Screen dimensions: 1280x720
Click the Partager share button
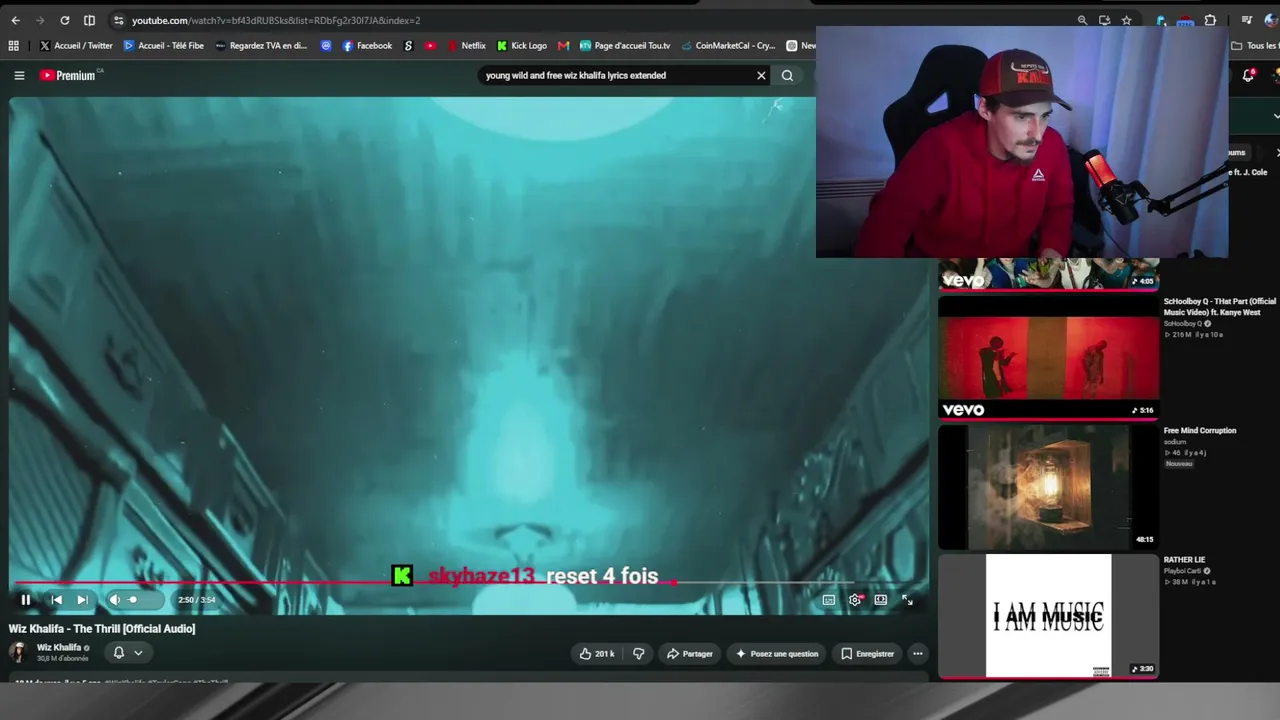pyautogui.click(x=690, y=654)
